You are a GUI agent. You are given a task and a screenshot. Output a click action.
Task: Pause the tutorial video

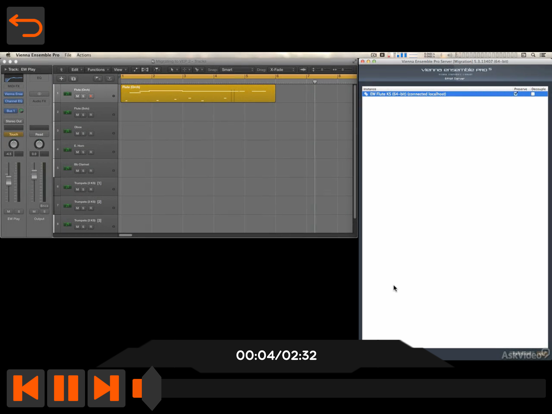[66, 388]
